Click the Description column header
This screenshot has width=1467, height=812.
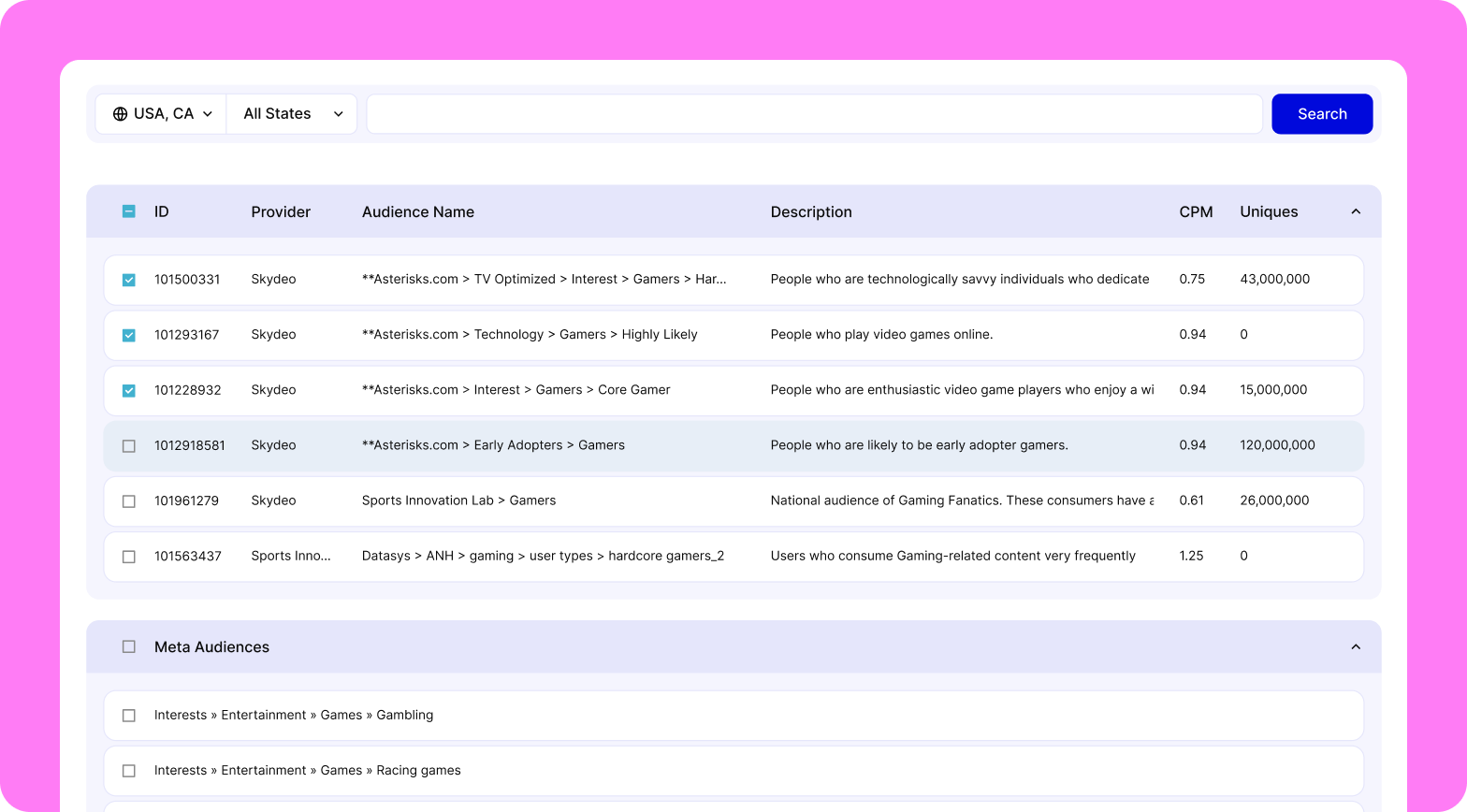pos(811,211)
